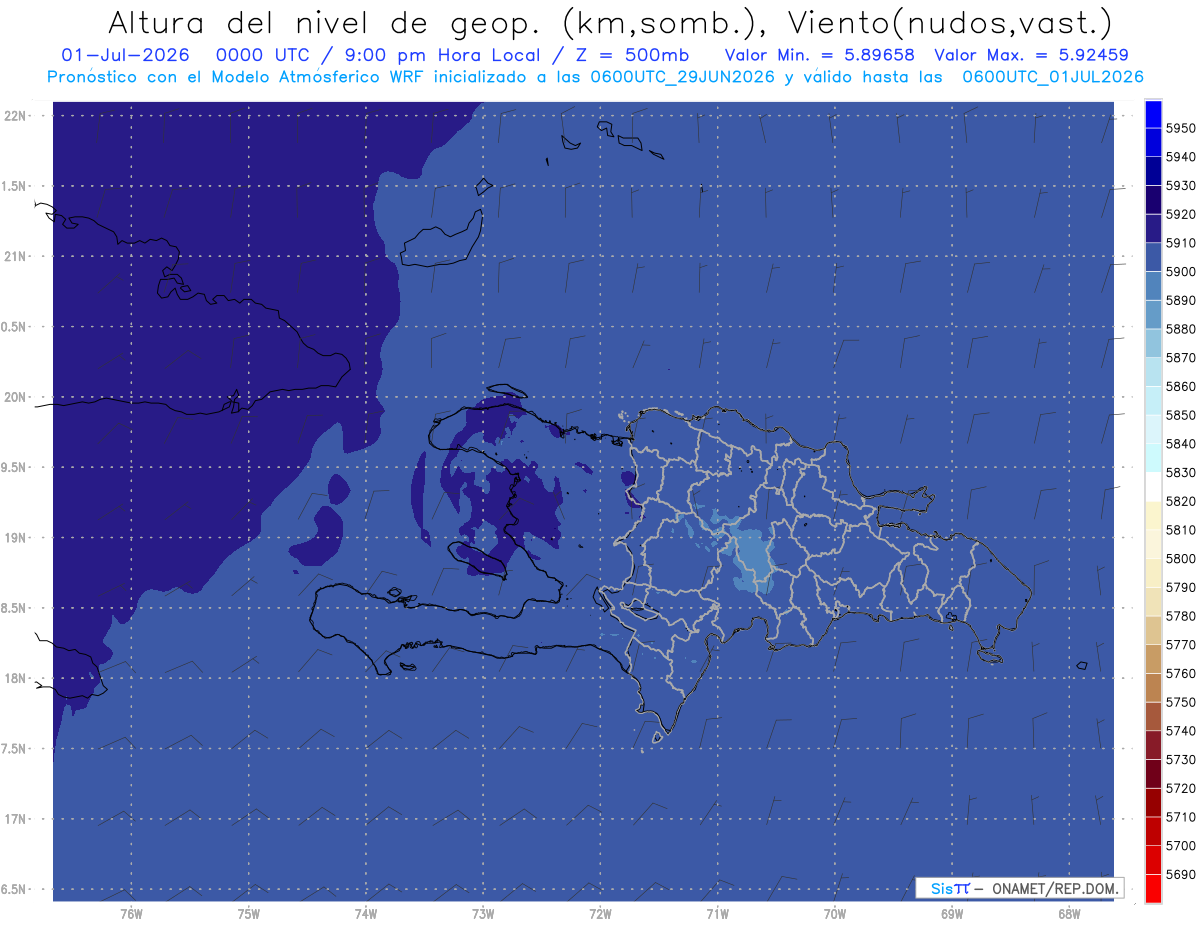Click the '72W' longitude axis label
This screenshot has width=1200, height=927.
[x=600, y=913]
